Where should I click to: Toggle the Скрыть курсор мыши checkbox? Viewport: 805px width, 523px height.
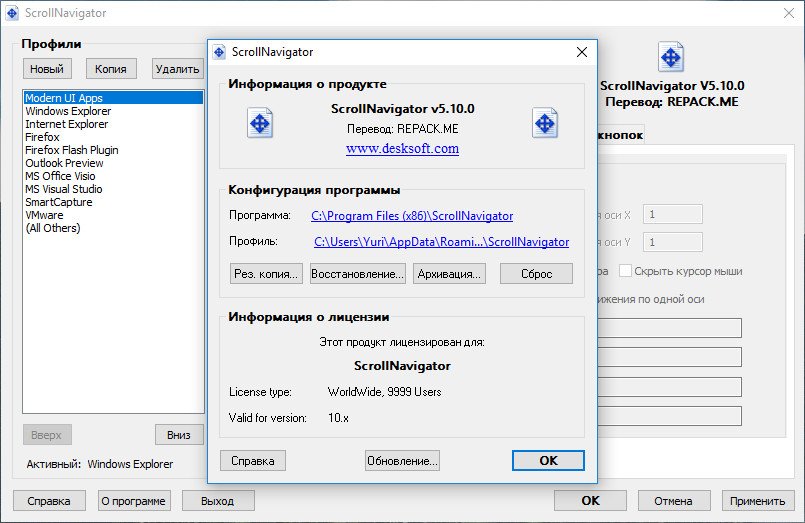(625, 270)
